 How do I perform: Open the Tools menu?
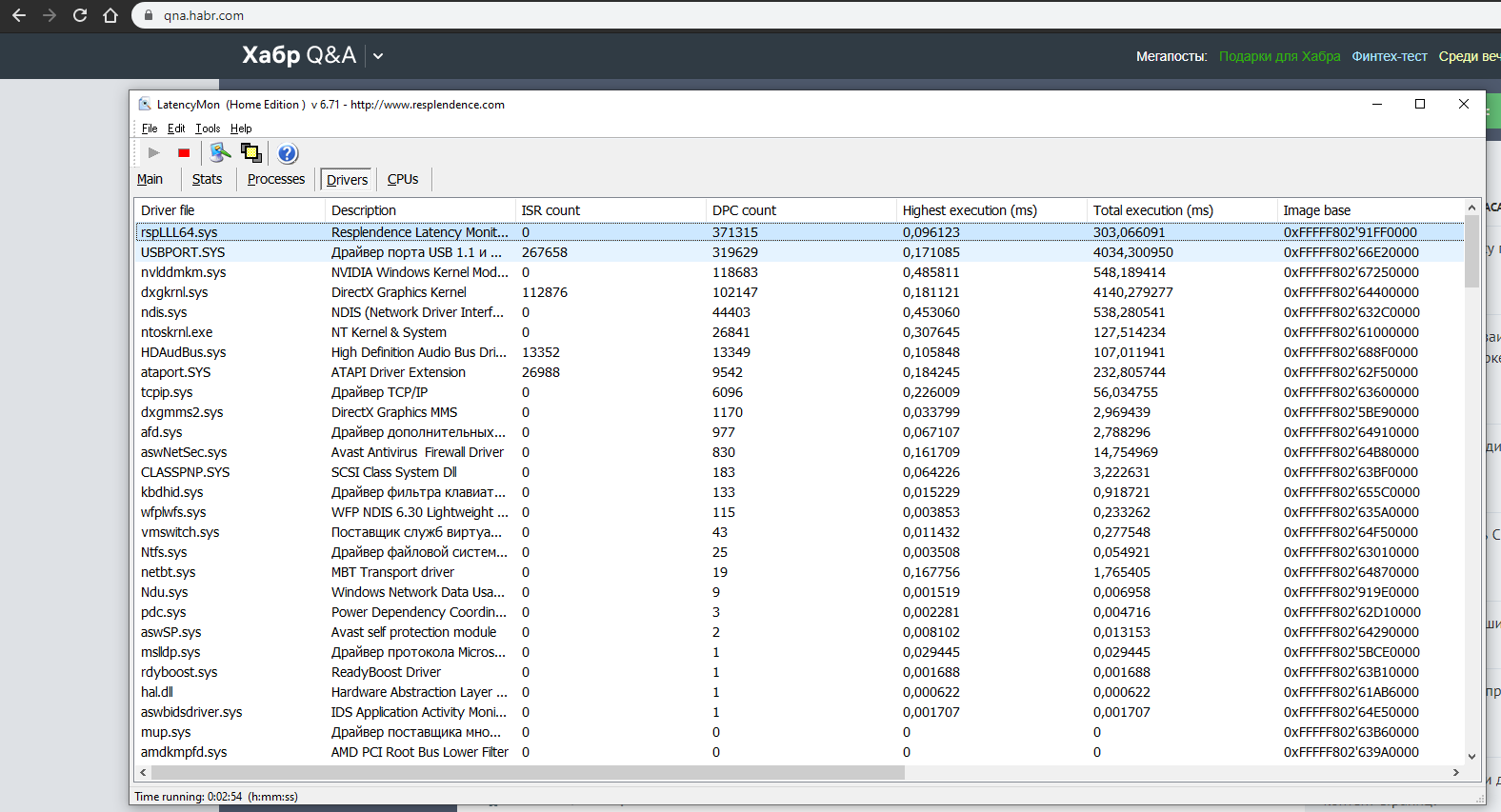pyautogui.click(x=208, y=129)
